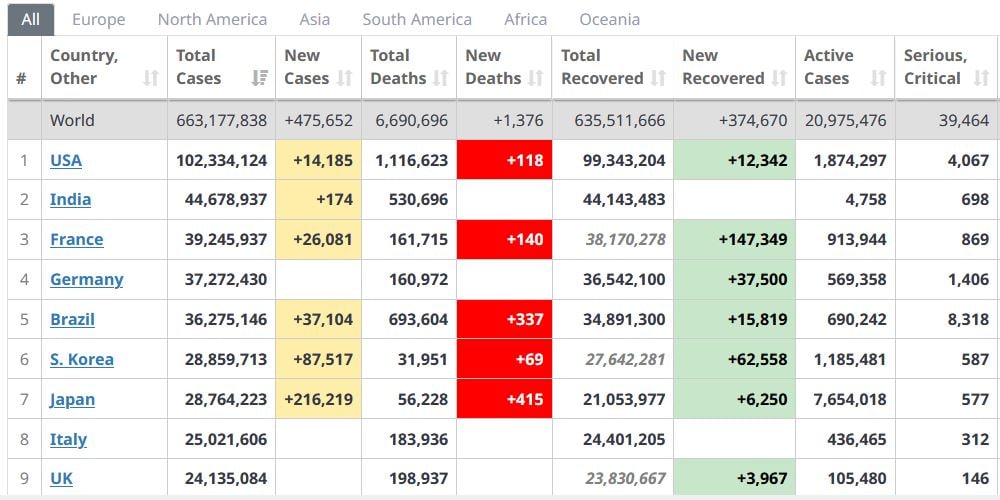
Task: Open the Germany country link
Action: pyautogui.click(x=87, y=279)
